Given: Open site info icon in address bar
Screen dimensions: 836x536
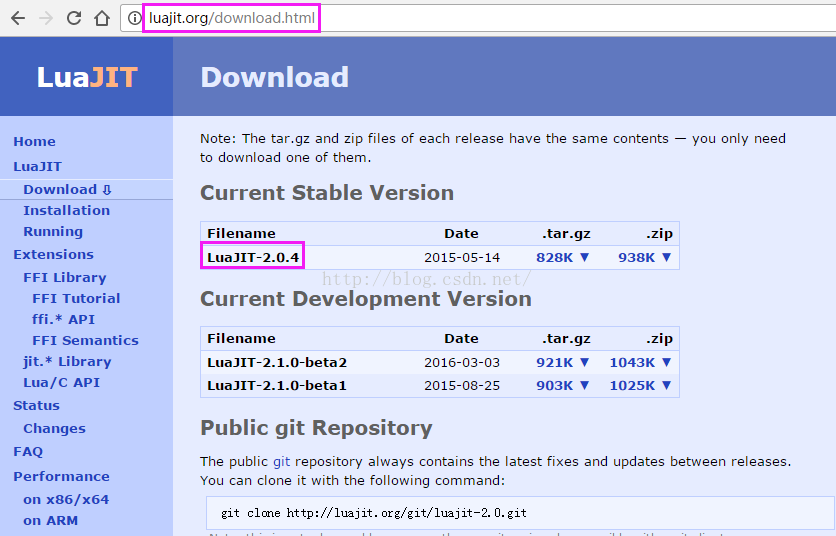Looking at the screenshot, I should click(134, 18).
